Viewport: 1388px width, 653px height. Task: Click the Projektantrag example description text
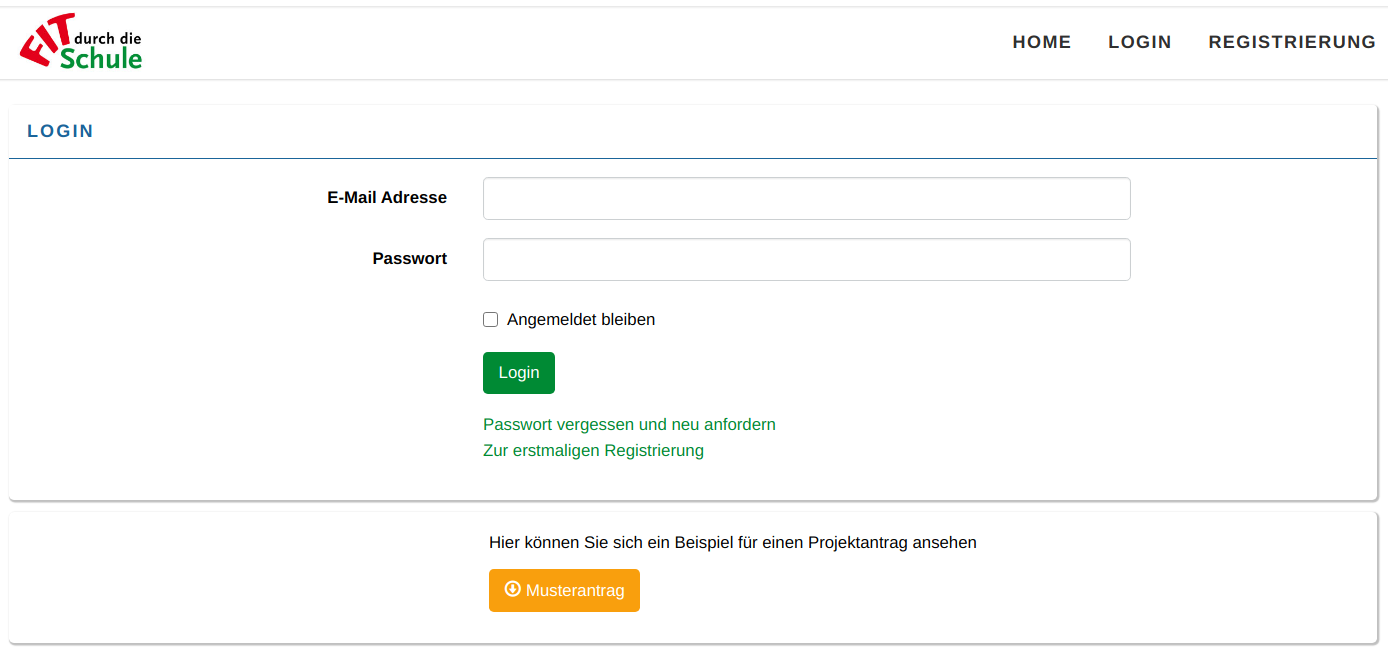coord(732,542)
